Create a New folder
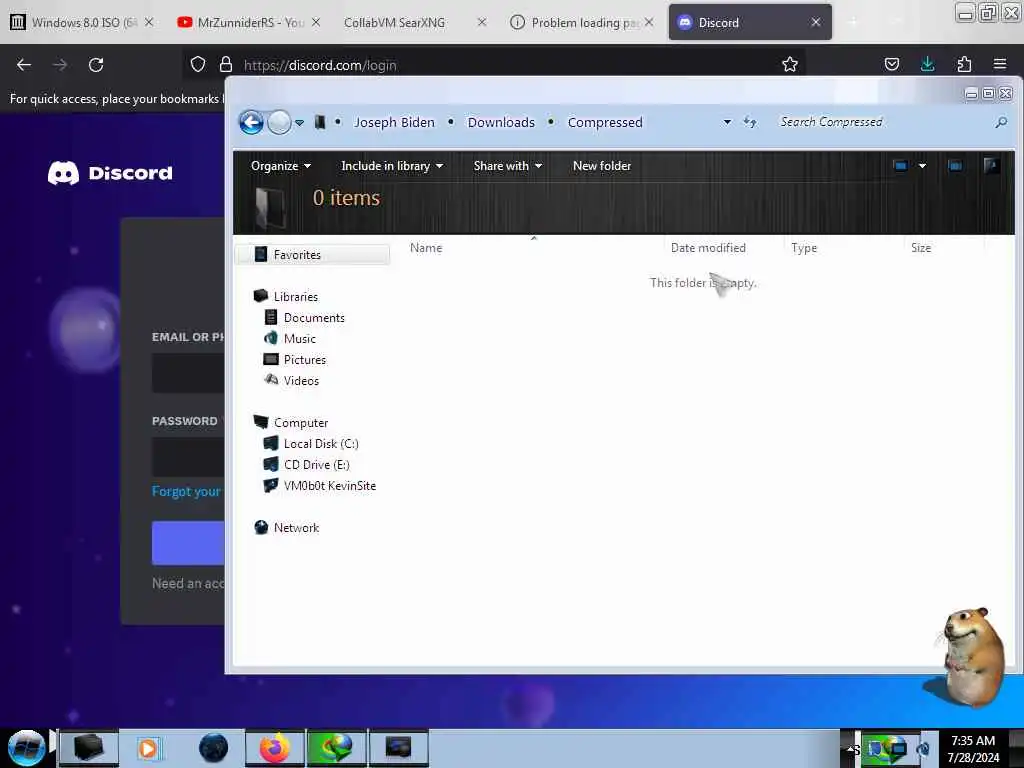The height and width of the screenshot is (768, 1024). click(601, 166)
